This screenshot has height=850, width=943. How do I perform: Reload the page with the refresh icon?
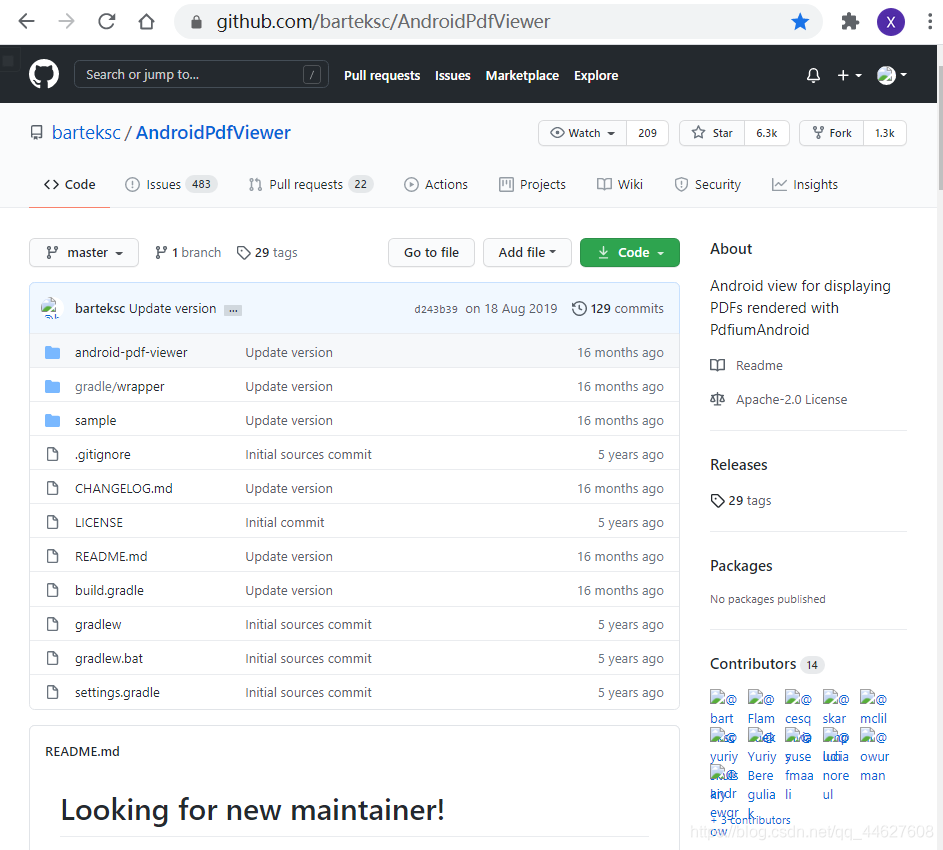[x=106, y=22]
